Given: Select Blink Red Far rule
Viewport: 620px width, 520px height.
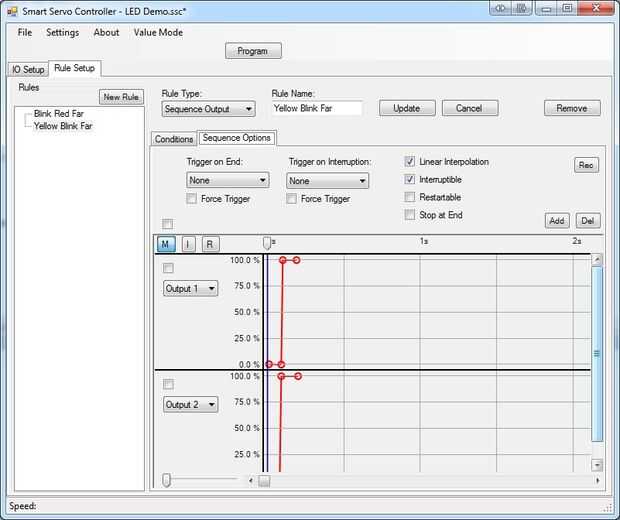Looking at the screenshot, I should pyautogui.click(x=59, y=113).
